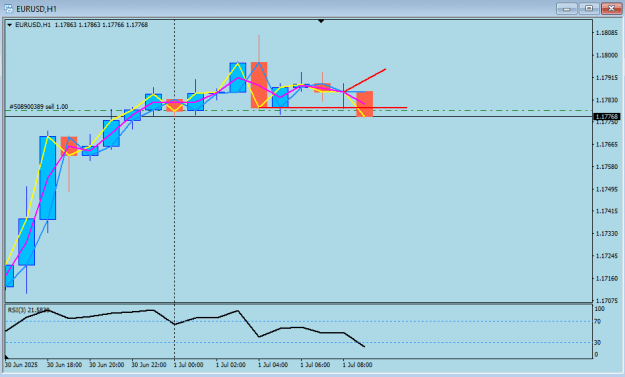Click the chart shift black triangle marker
Image resolution: width=625 pixels, height=377 pixels.
pyautogui.click(x=321, y=21)
